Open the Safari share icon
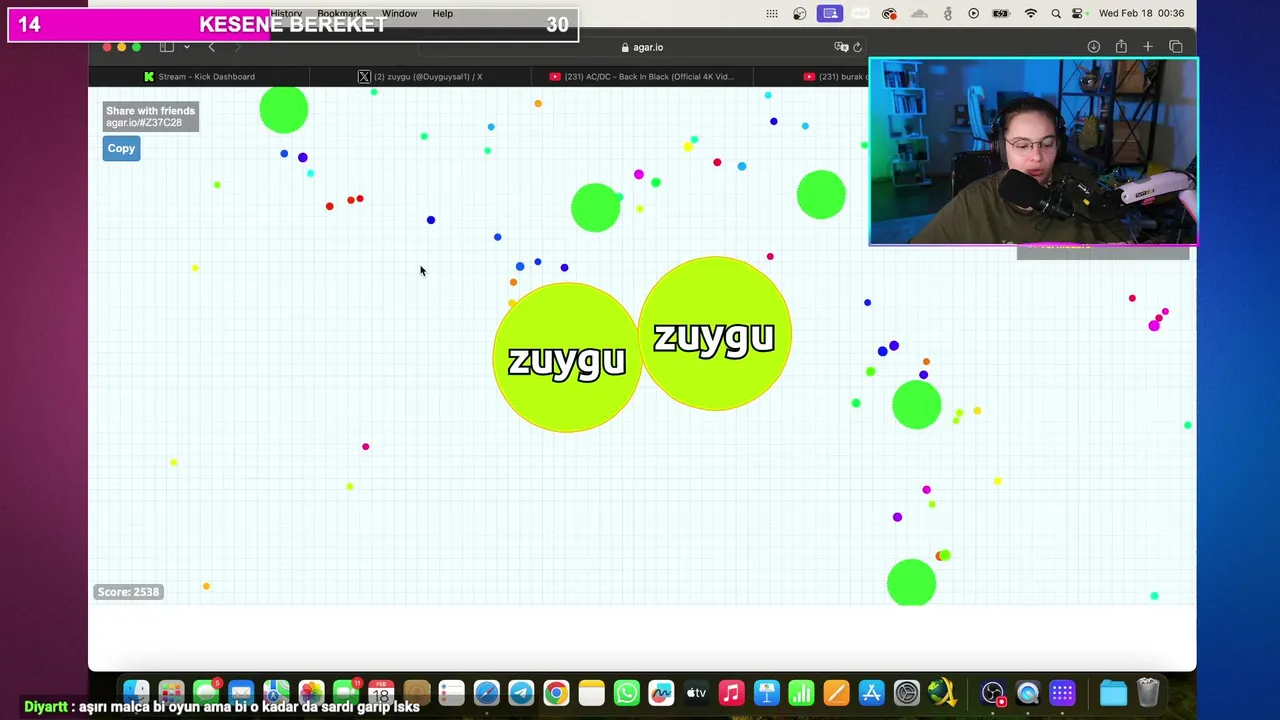This screenshot has width=1280, height=720. 1121,47
